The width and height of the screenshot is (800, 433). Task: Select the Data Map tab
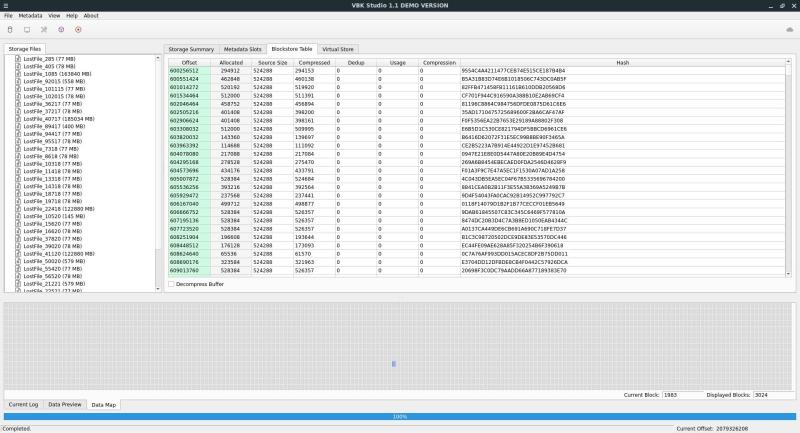pyautogui.click(x=104, y=405)
